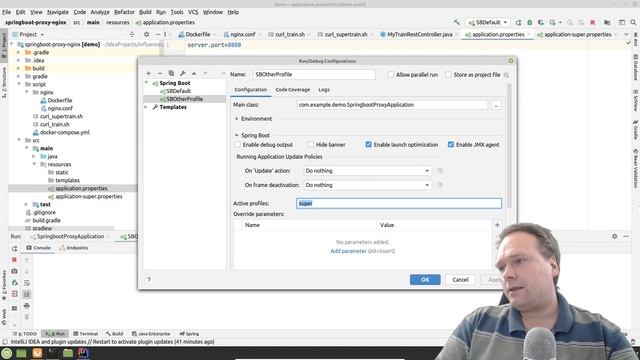The width and height of the screenshot is (640, 360).
Task: Move configuration up with arrow icon
Action: pos(194,73)
